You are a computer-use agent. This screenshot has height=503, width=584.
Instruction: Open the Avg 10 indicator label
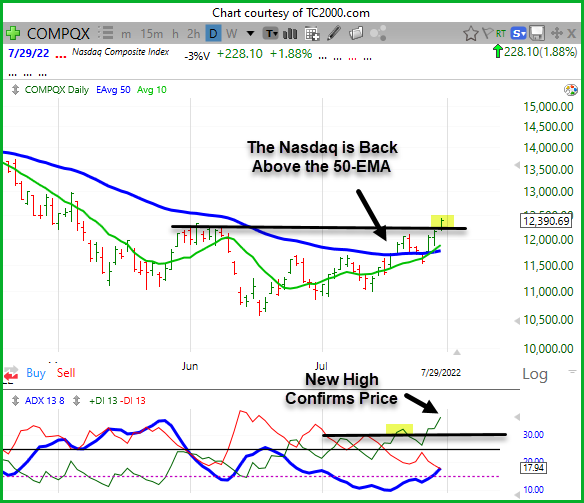pyautogui.click(x=152, y=90)
